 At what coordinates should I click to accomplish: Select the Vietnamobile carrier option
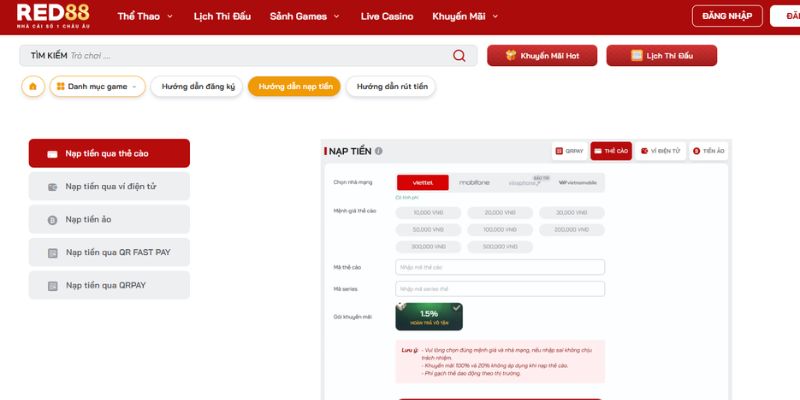(x=578, y=182)
